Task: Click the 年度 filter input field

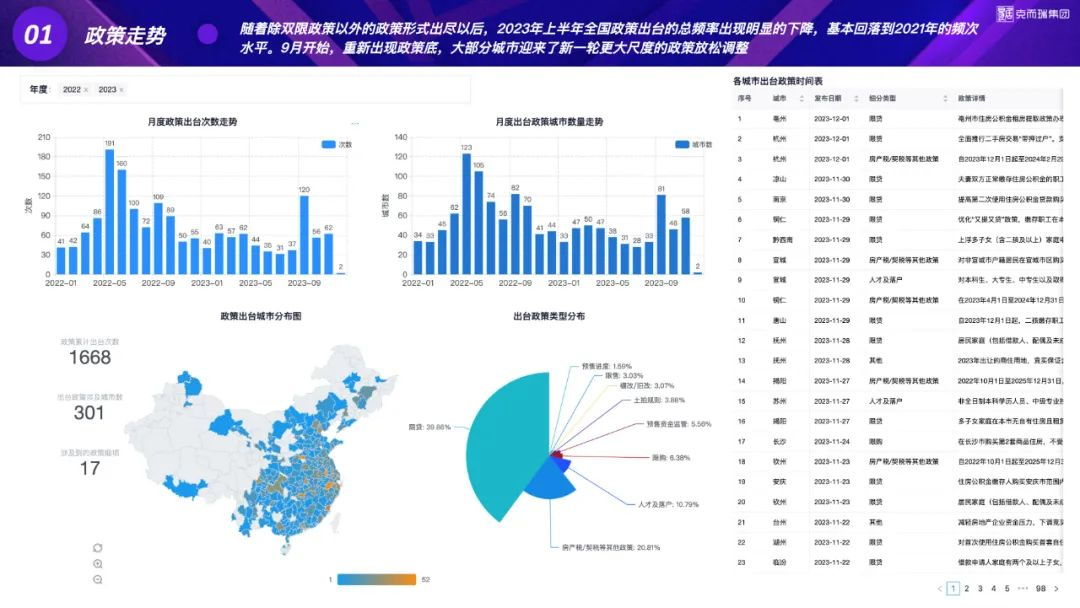Action: [300, 90]
